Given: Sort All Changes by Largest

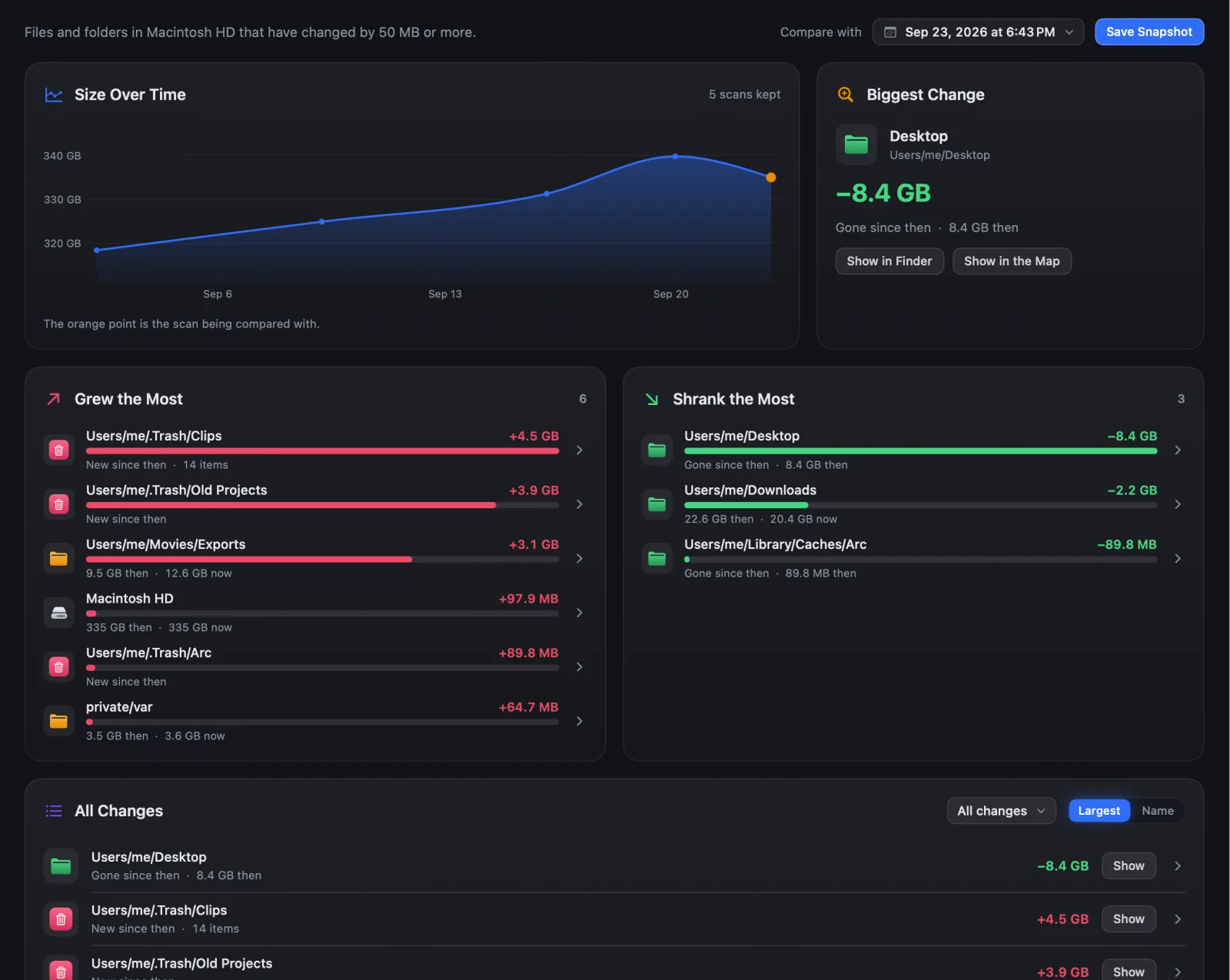Looking at the screenshot, I should click(1099, 811).
